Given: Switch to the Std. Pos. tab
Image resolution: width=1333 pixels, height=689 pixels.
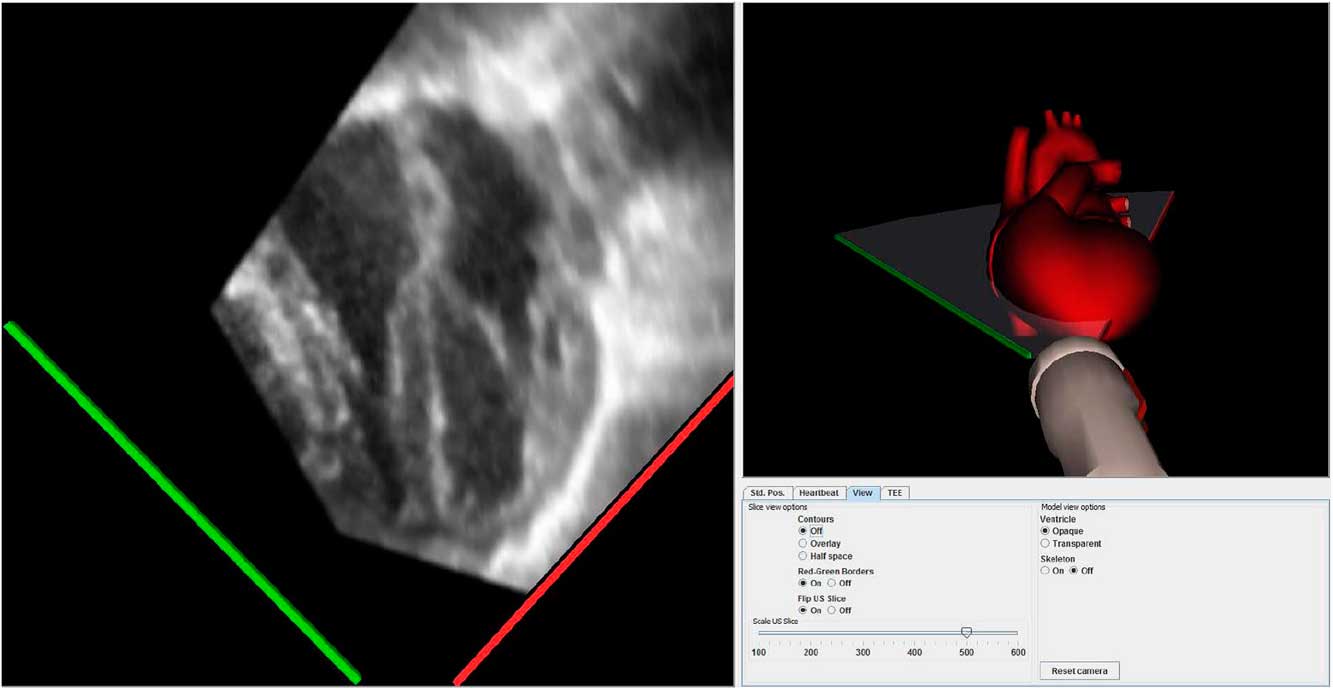Looking at the screenshot, I should [767, 492].
